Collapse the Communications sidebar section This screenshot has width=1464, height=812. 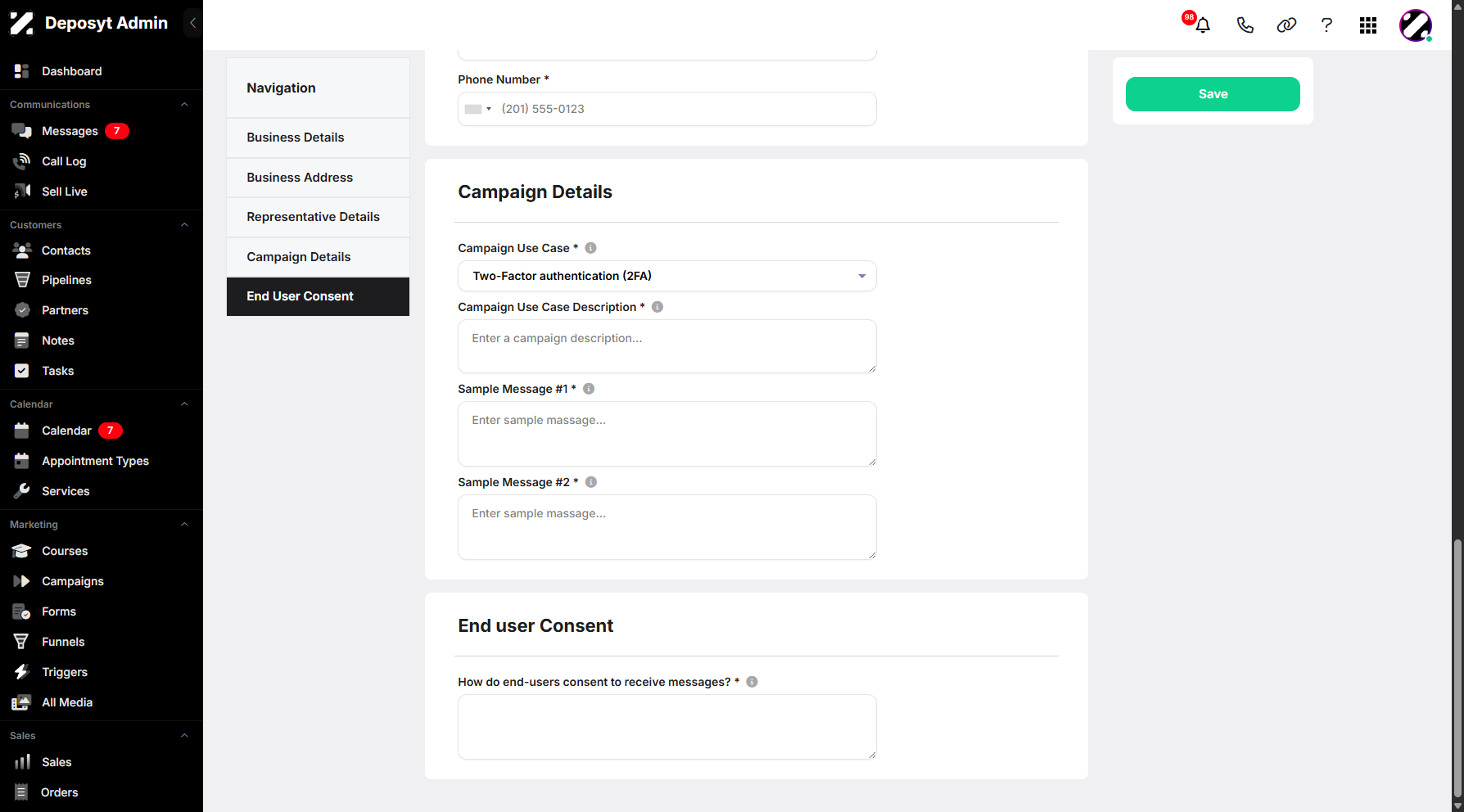(x=184, y=105)
